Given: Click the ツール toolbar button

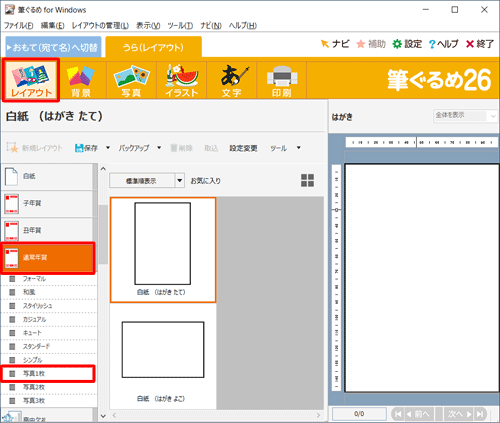Looking at the screenshot, I should click(x=278, y=148).
